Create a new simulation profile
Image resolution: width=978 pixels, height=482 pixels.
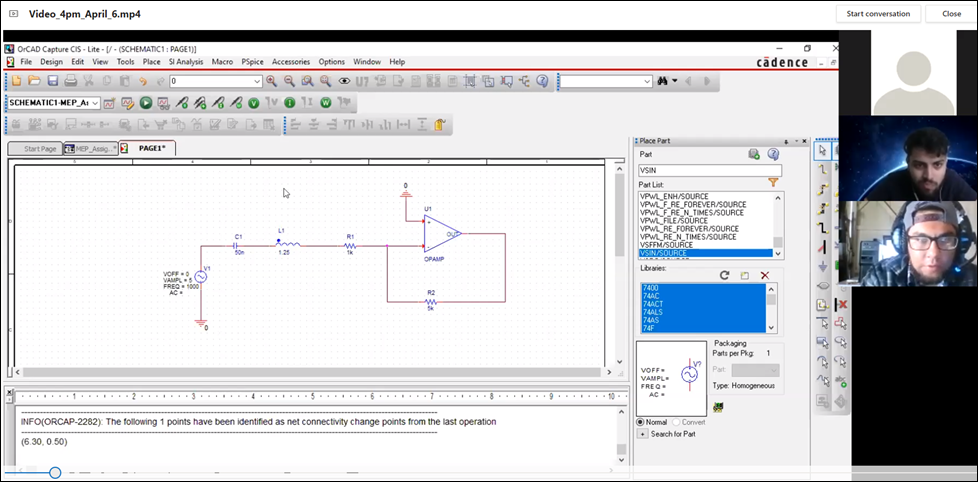coord(109,103)
